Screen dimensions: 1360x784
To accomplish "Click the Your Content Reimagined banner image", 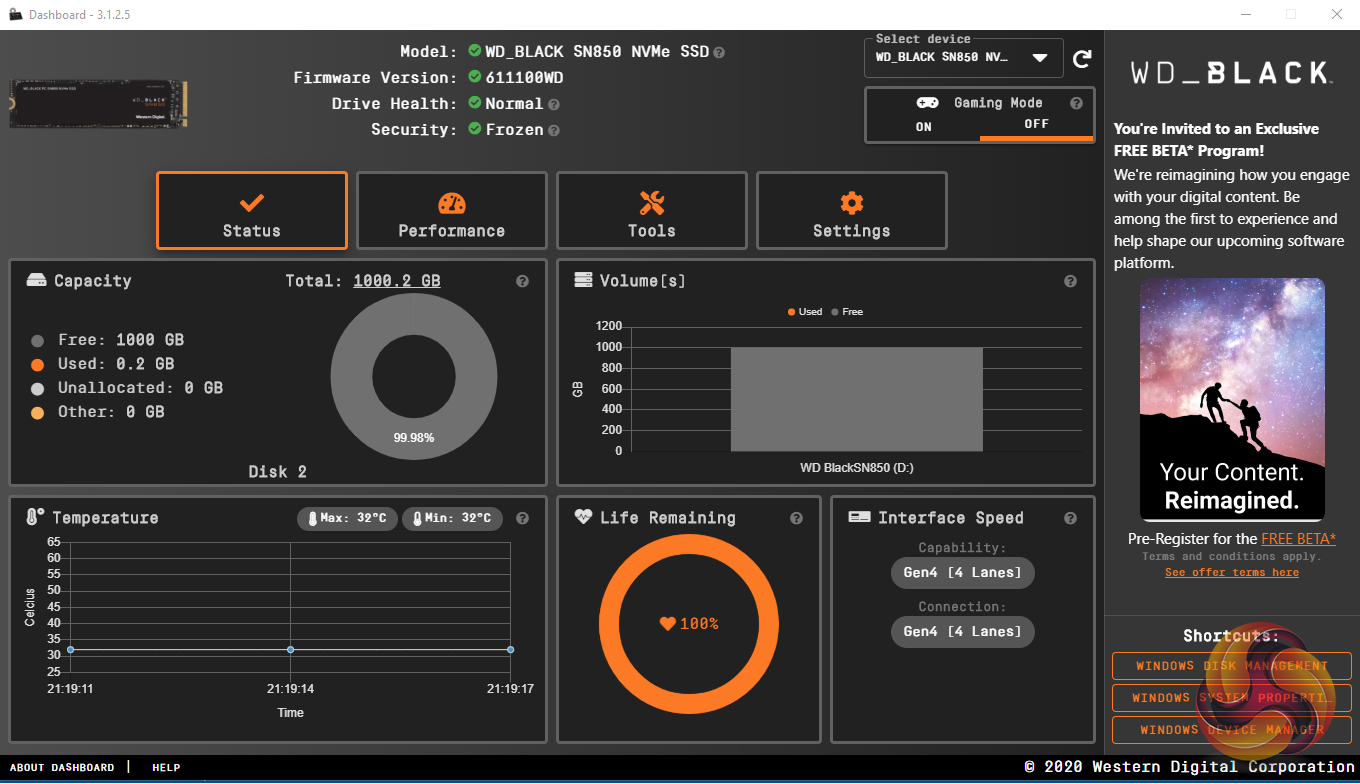I will click(1232, 400).
